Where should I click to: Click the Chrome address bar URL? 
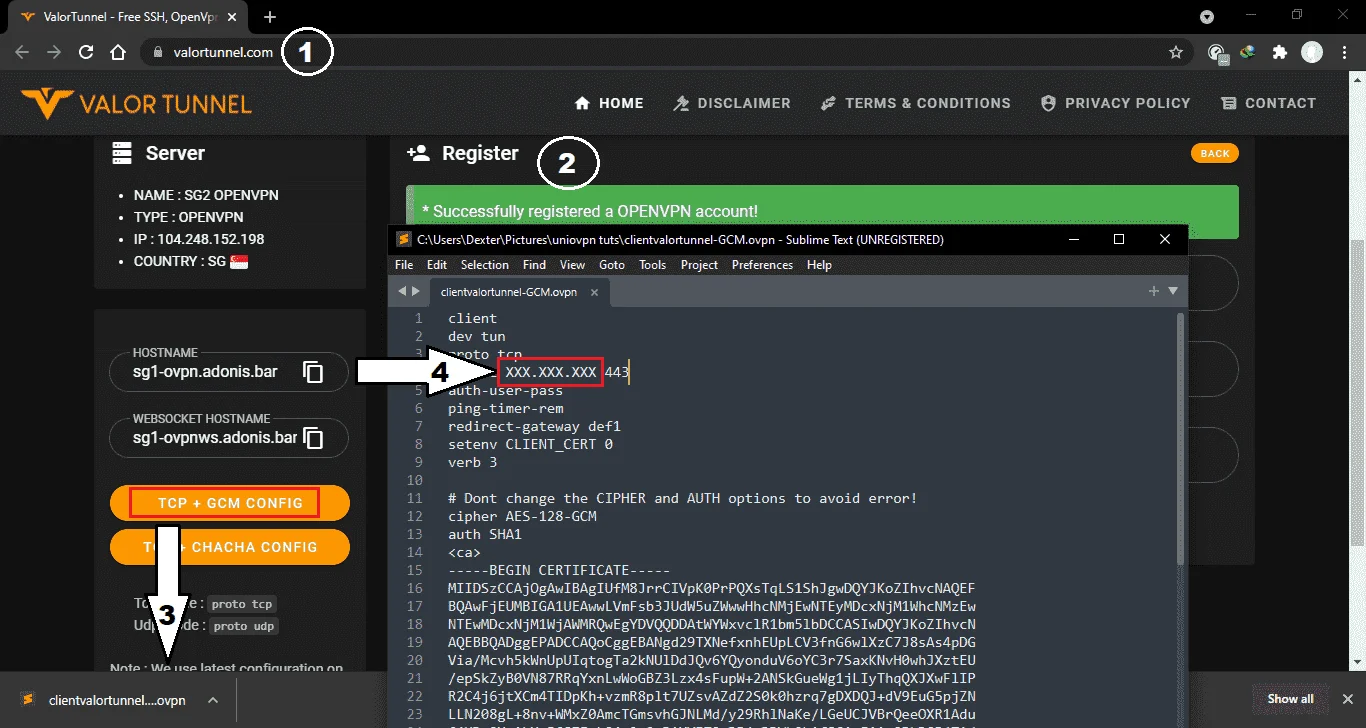pos(223,53)
